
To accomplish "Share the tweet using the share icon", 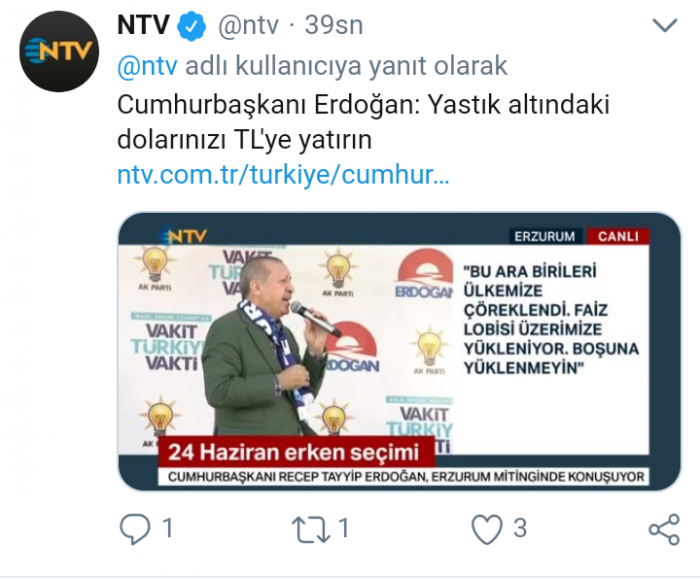I will (x=664, y=529).
